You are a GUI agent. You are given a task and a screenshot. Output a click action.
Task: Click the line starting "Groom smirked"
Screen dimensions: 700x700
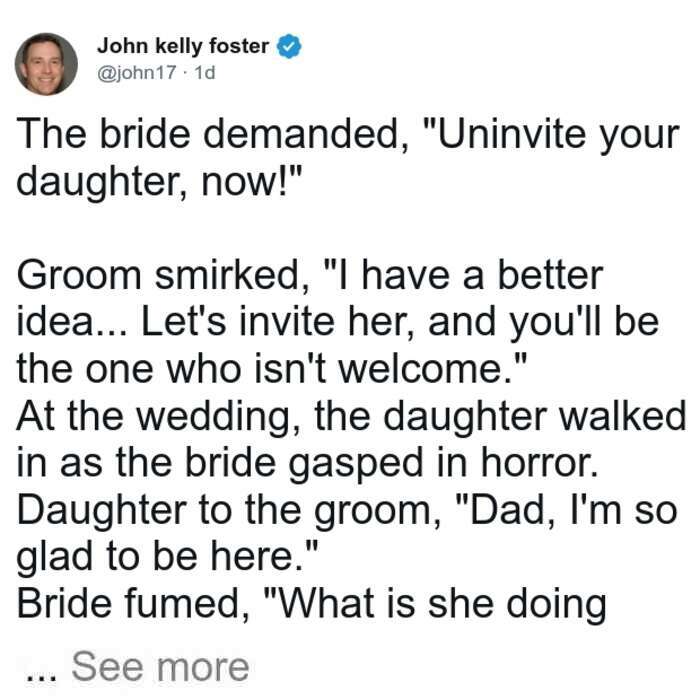click(x=310, y=276)
